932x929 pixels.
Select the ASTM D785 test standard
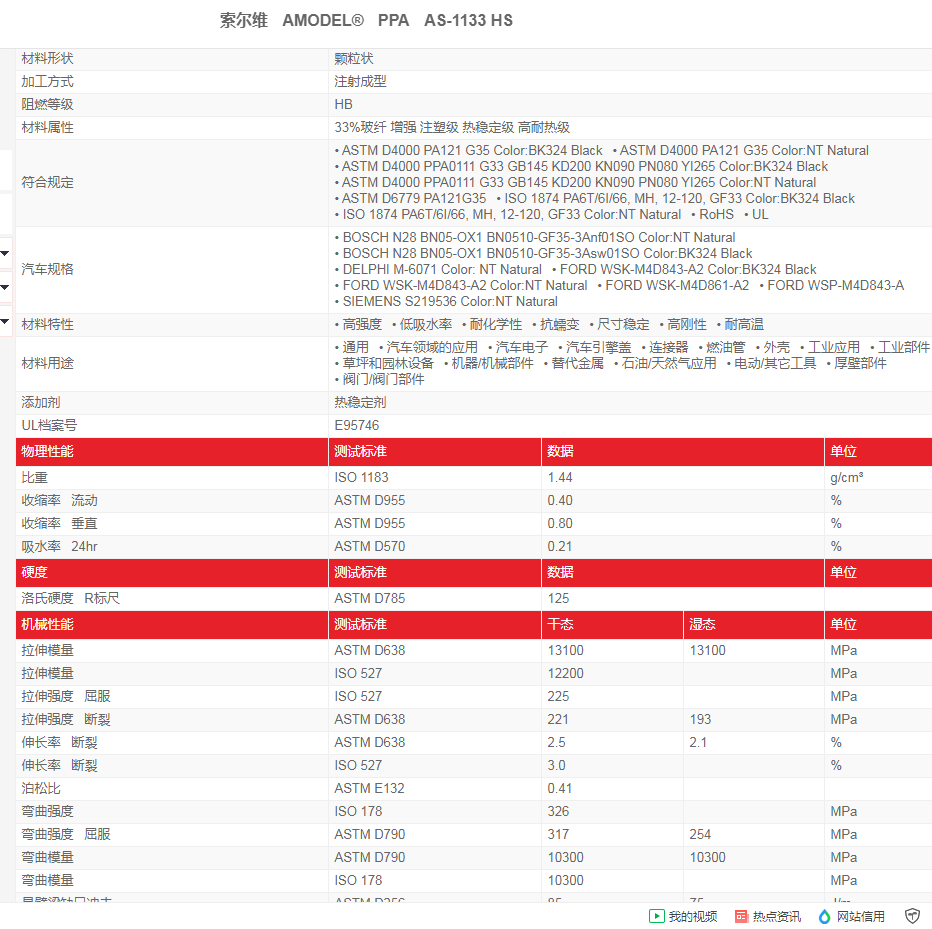point(370,598)
